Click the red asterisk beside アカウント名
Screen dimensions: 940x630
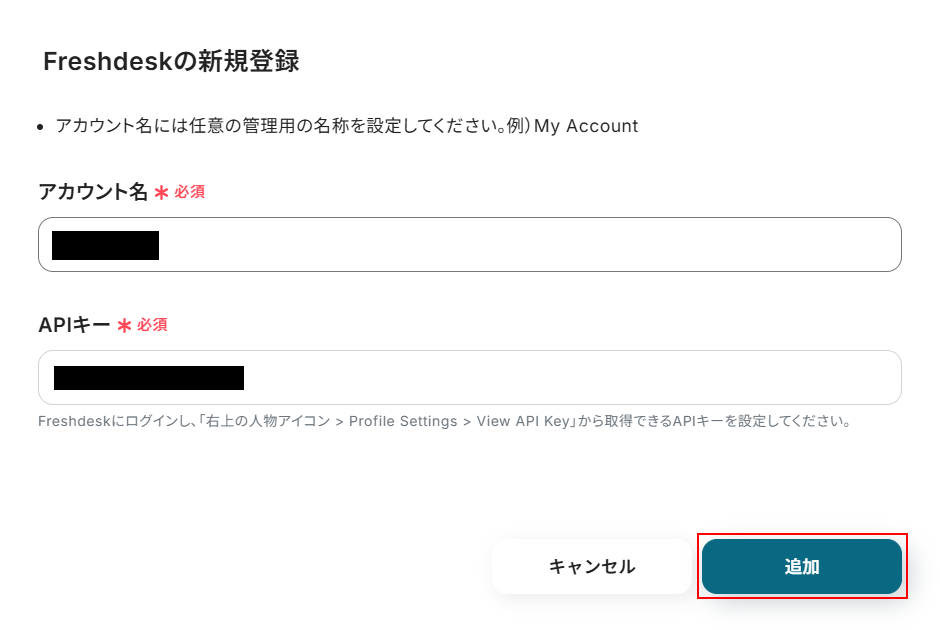tap(161, 193)
